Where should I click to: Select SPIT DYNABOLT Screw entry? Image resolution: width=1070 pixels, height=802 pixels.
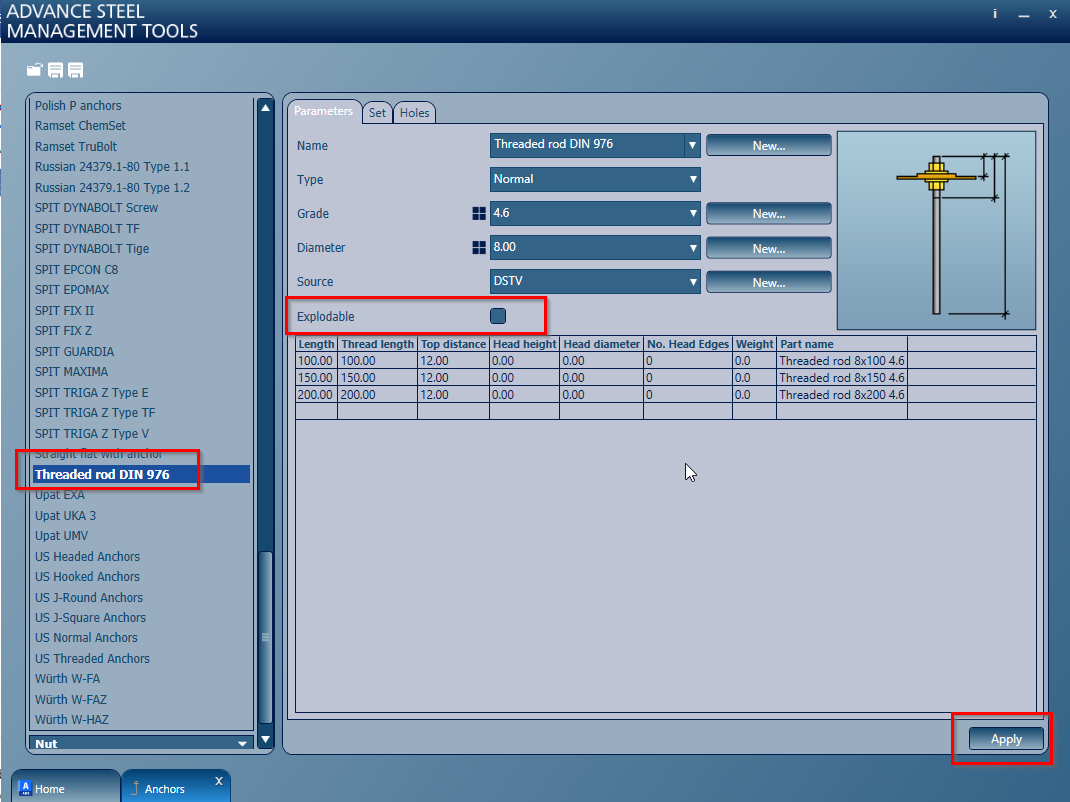click(96, 207)
